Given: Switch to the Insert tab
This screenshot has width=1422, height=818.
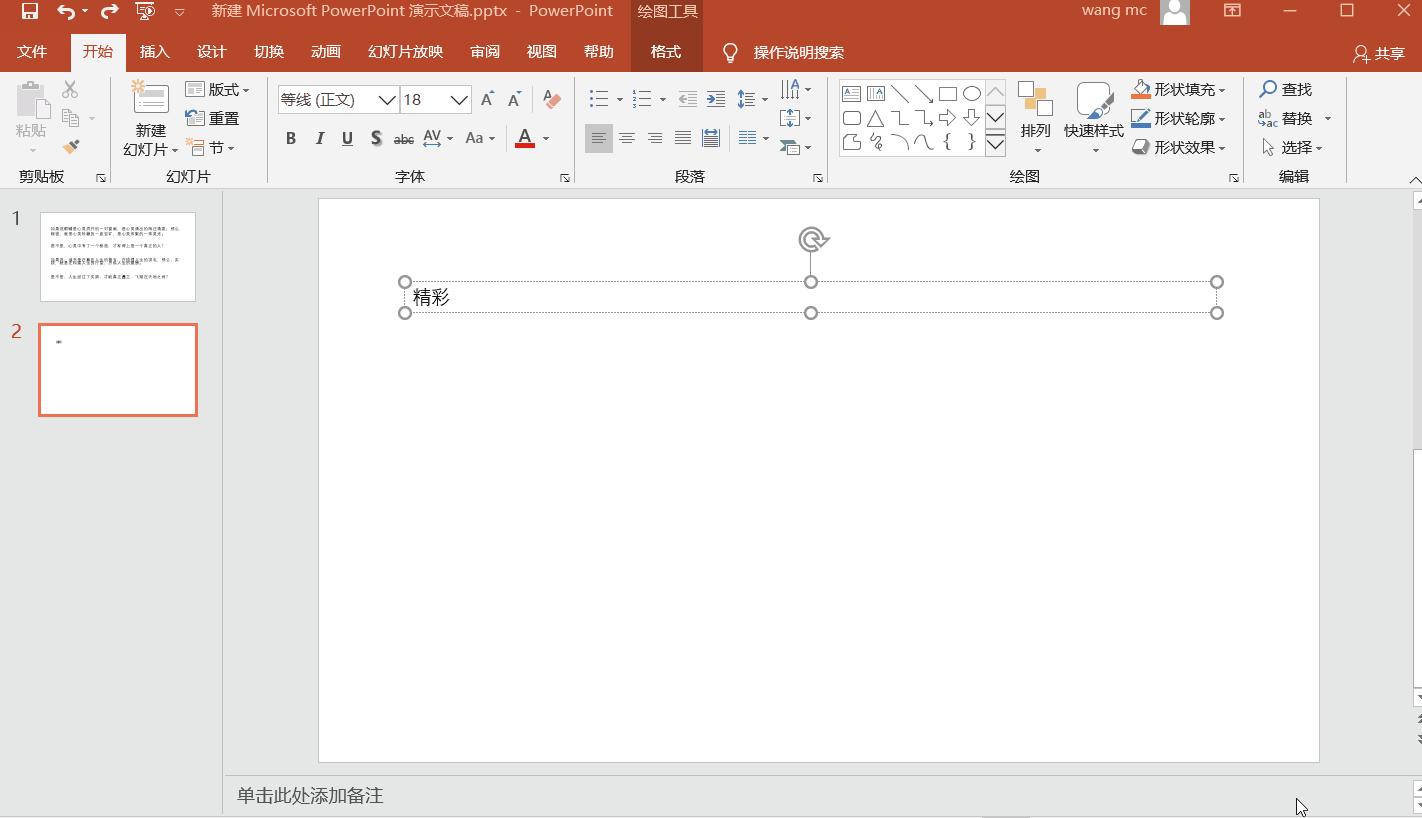Looking at the screenshot, I should (154, 52).
